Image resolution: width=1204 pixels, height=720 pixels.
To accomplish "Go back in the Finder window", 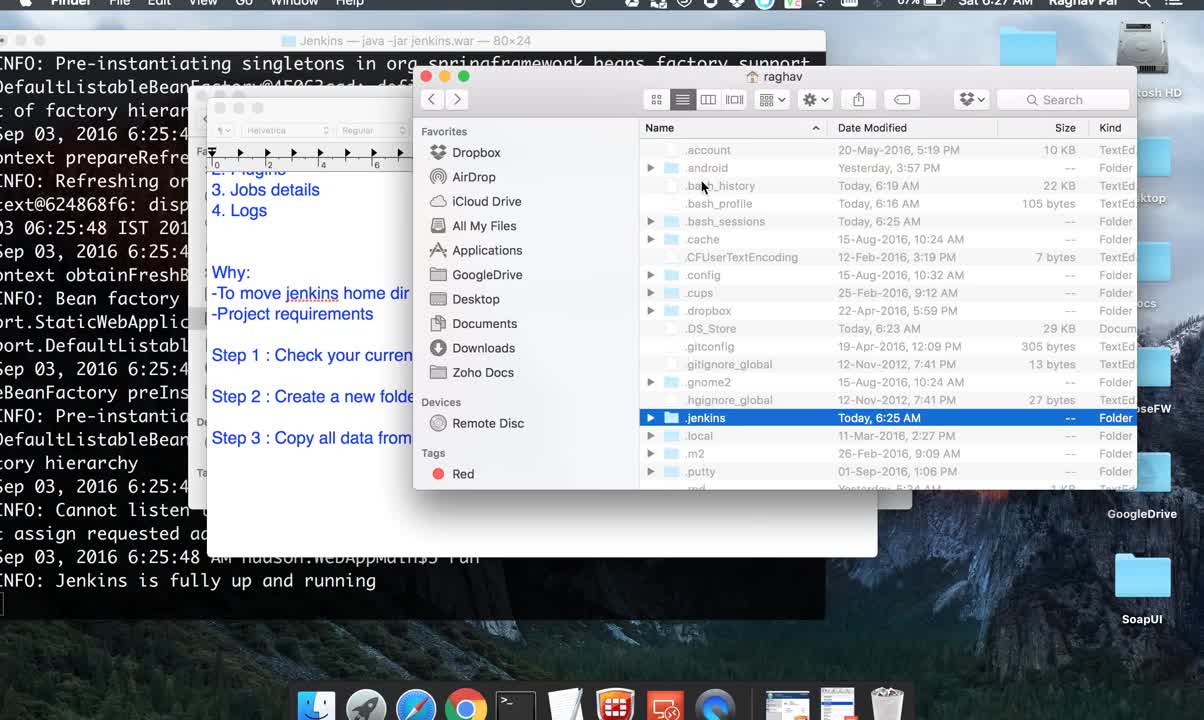I will 432,99.
